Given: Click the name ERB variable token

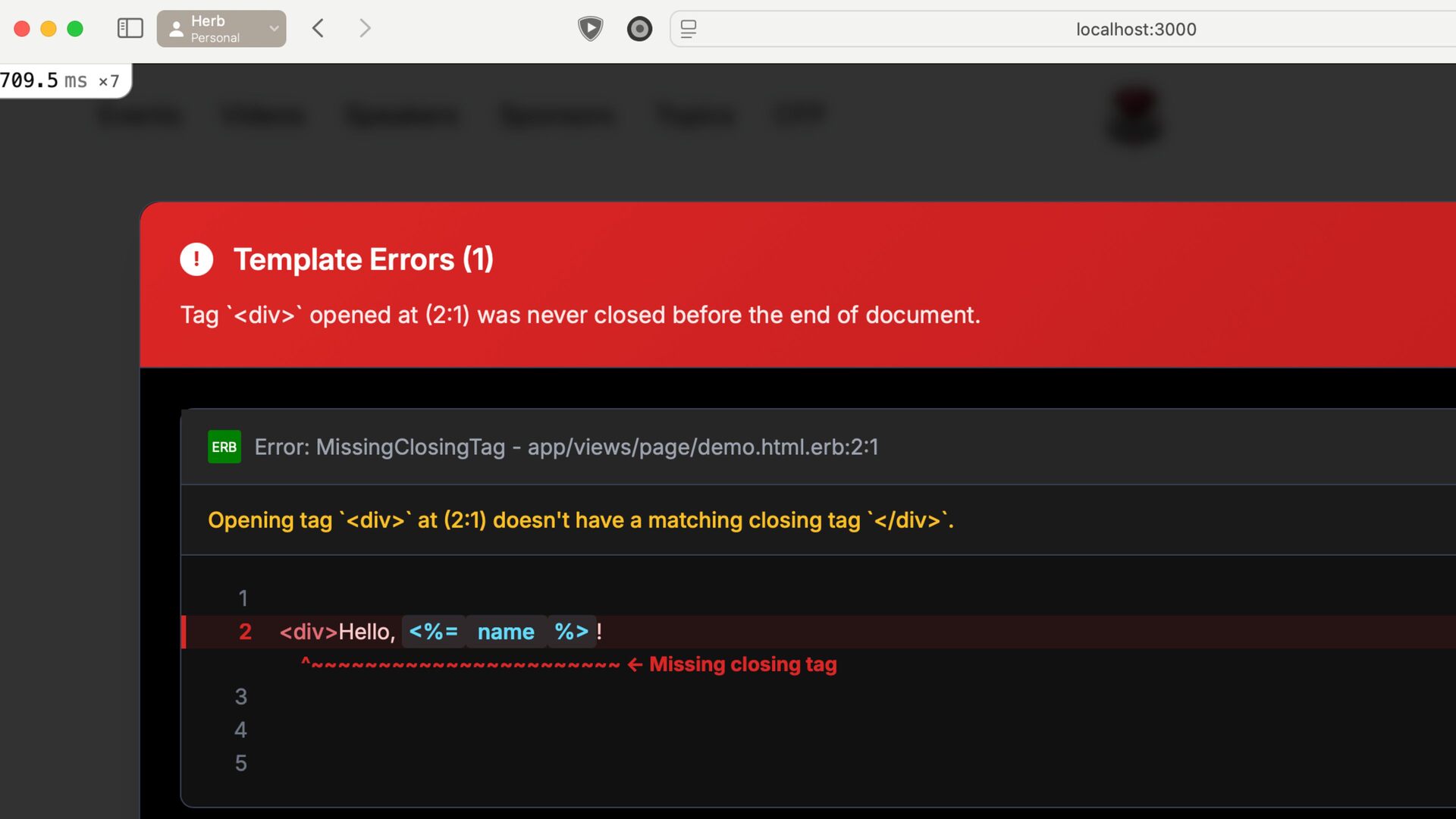Looking at the screenshot, I should [506, 632].
